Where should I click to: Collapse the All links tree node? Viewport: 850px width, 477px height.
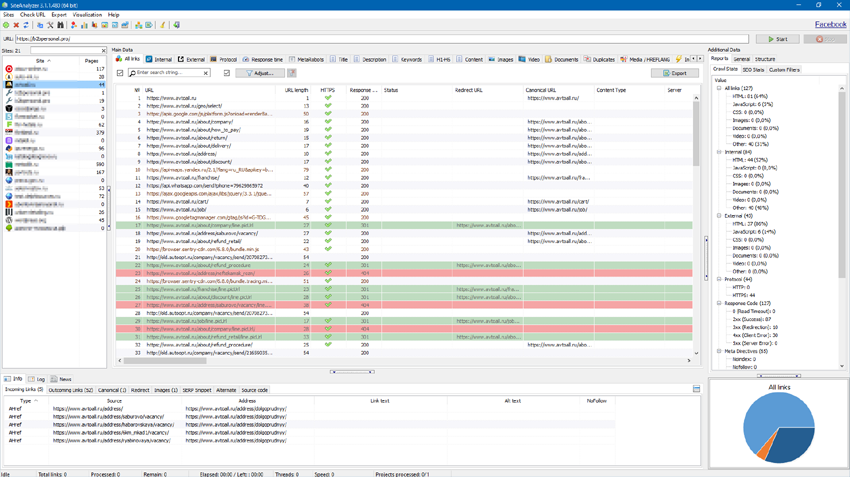pyautogui.click(x=719, y=88)
